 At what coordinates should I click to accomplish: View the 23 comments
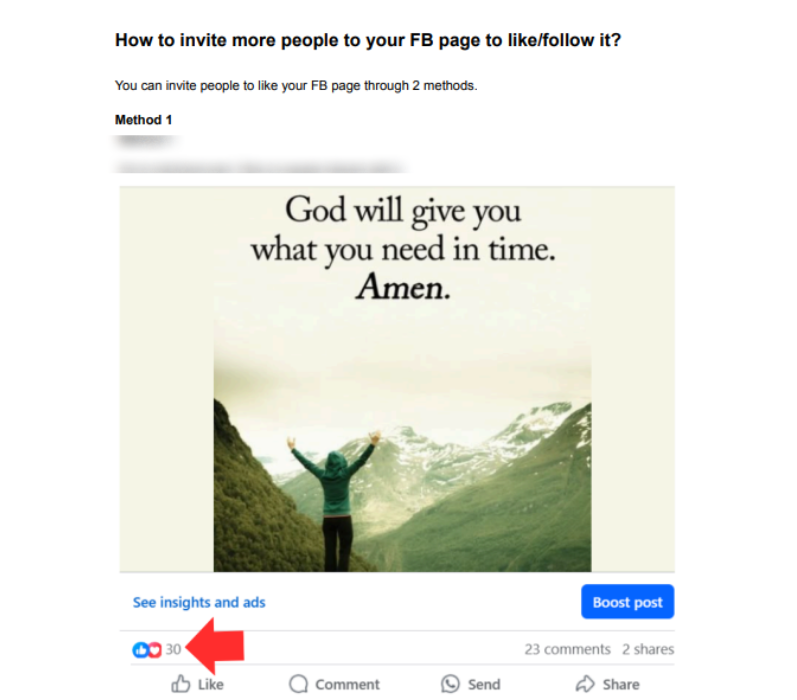coord(567,649)
